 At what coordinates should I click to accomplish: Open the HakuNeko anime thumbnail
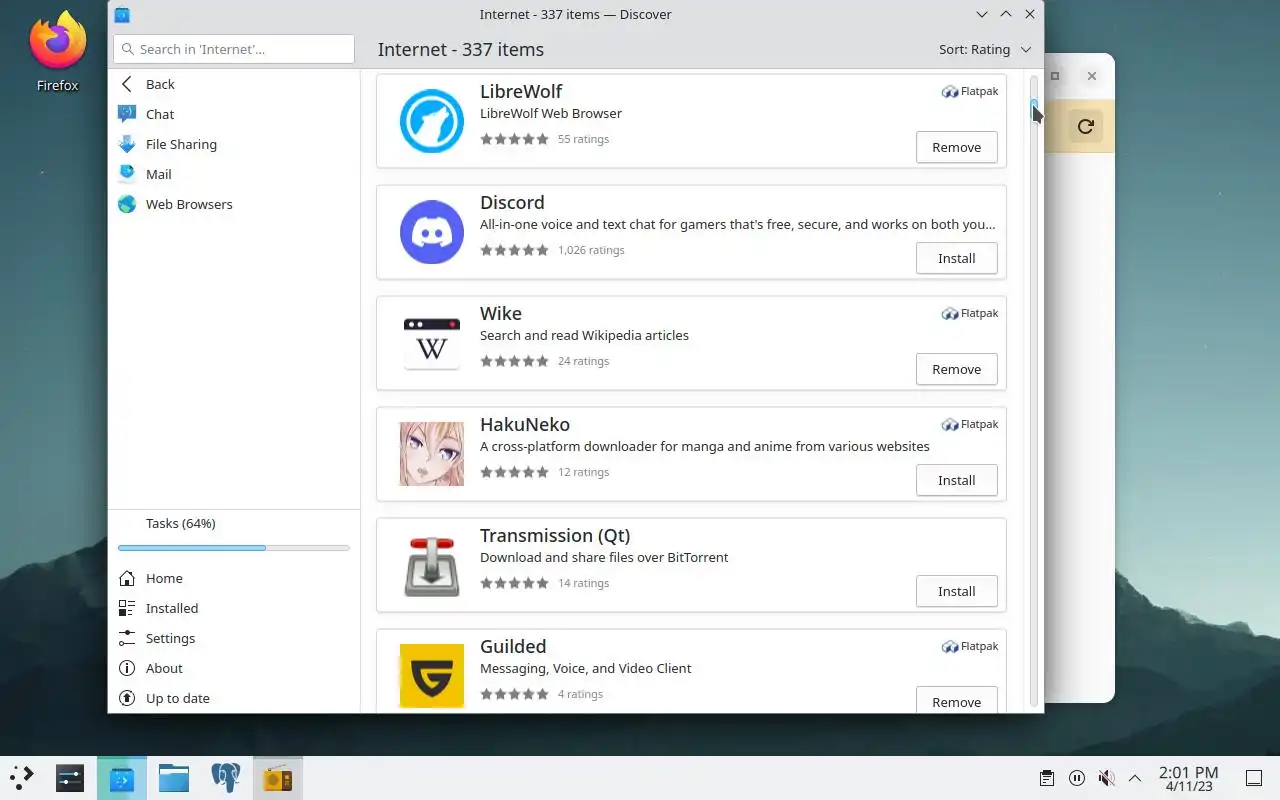[x=432, y=454]
